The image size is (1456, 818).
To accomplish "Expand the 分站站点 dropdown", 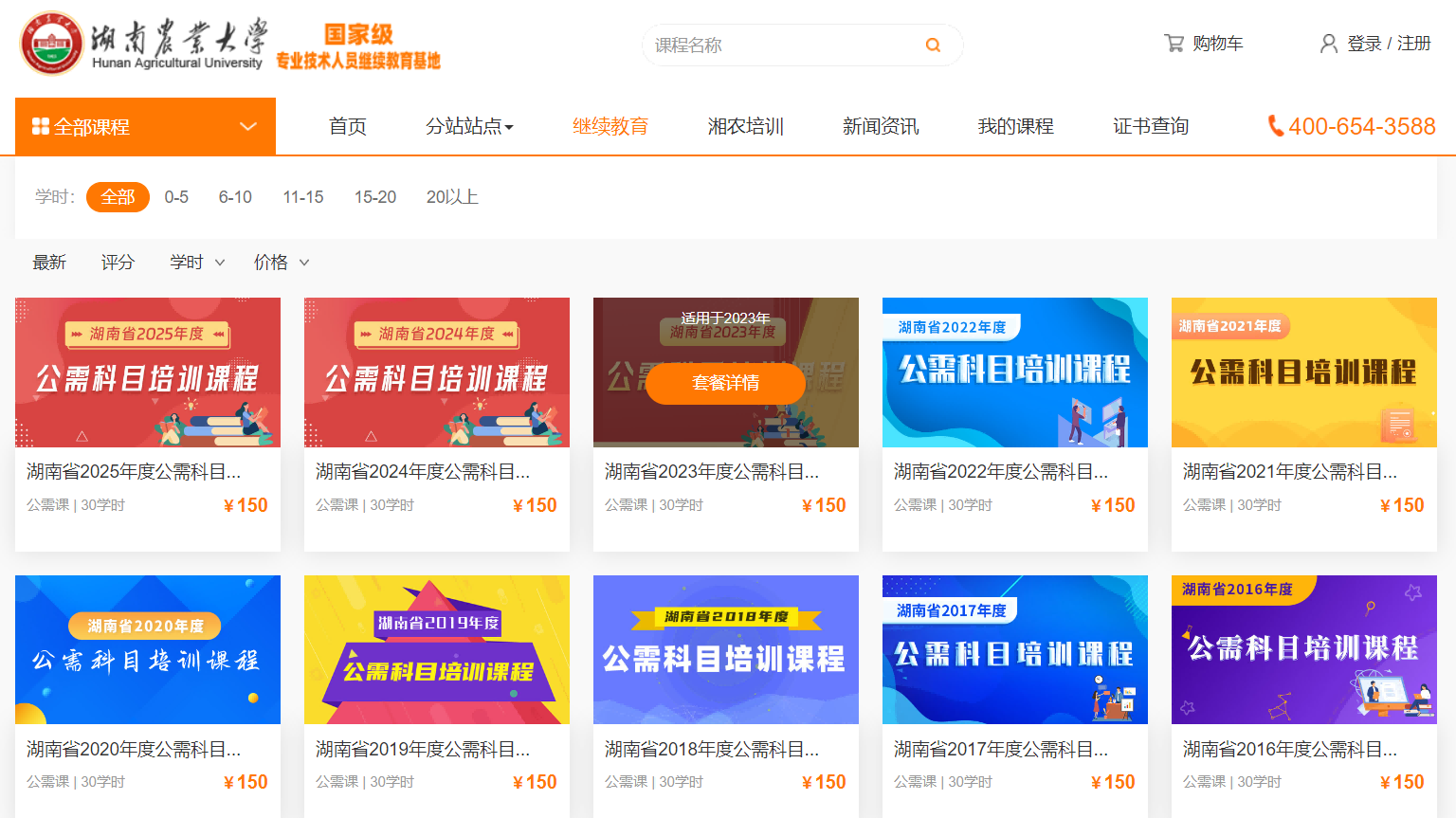I will pyautogui.click(x=468, y=126).
